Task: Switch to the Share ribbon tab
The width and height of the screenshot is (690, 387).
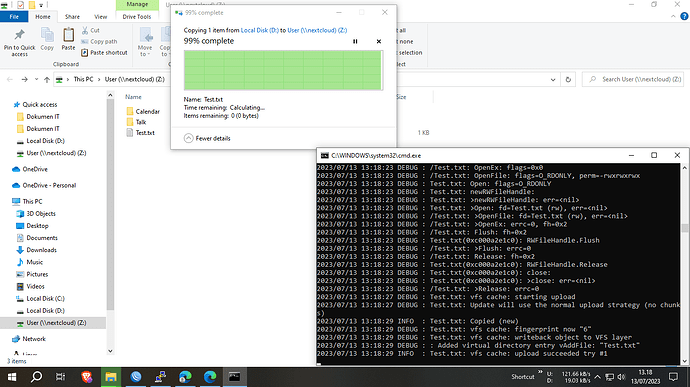Action: [x=72, y=17]
